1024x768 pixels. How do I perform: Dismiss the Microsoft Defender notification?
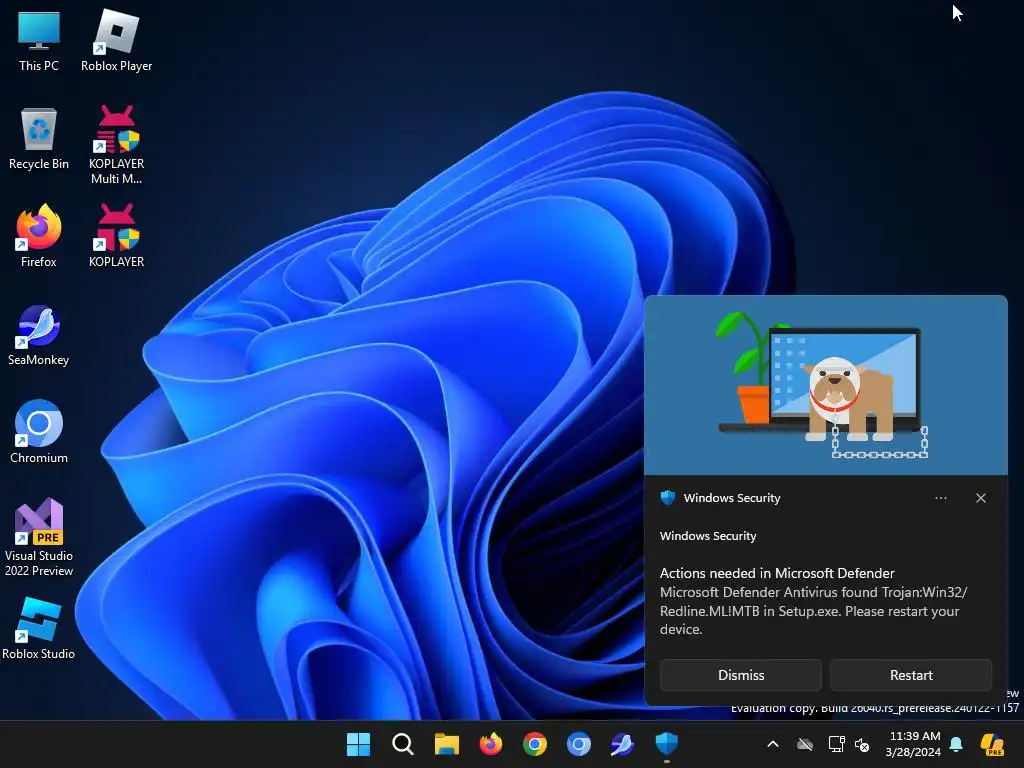click(x=741, y=675)
